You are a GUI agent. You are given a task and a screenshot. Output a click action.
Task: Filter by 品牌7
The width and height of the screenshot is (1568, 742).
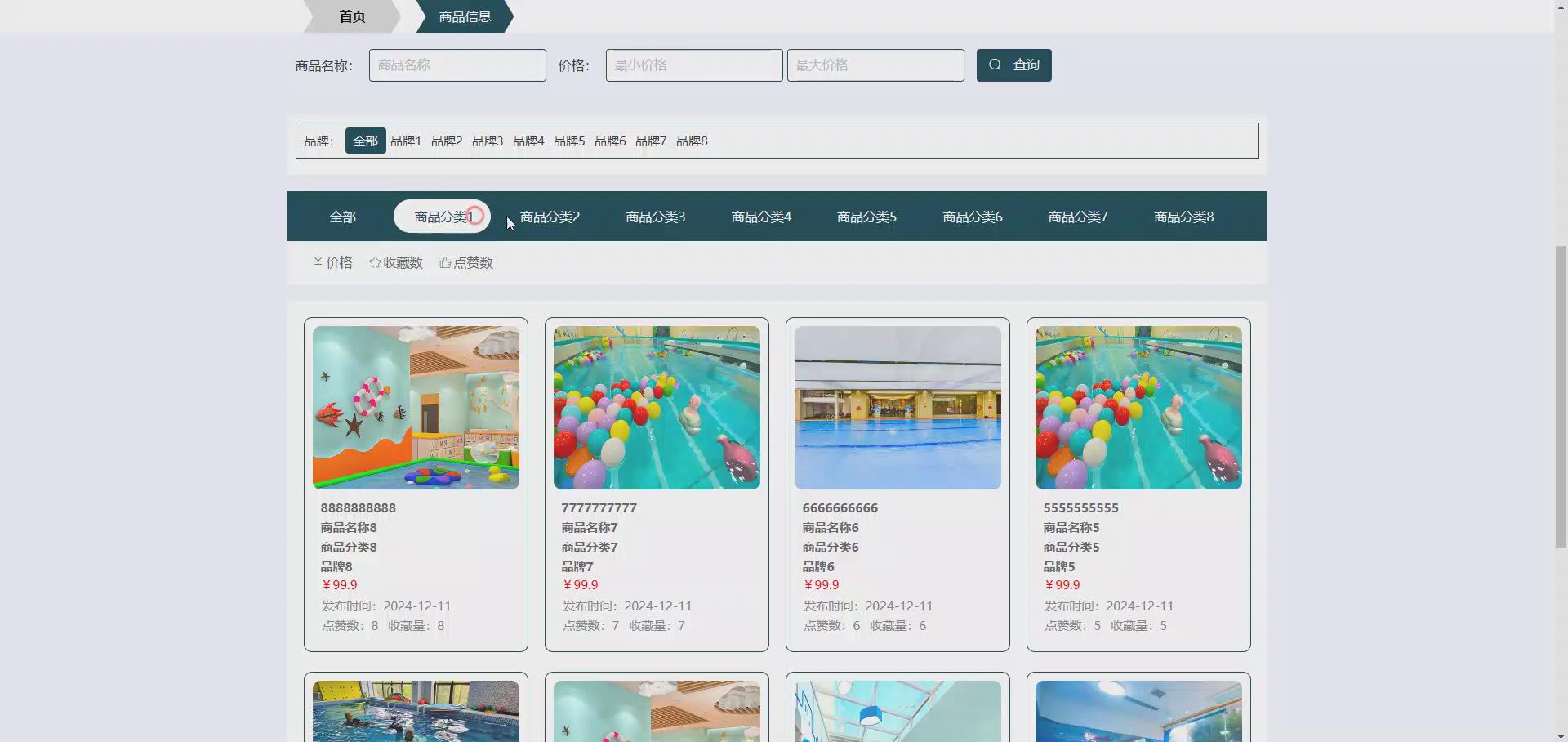coord(651,141)
